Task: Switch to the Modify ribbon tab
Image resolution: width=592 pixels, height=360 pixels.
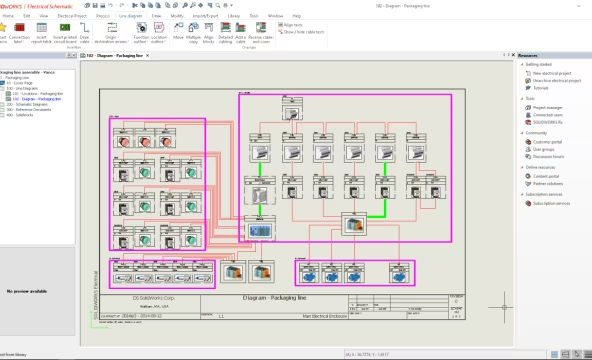Action: (x=177, y=16)
